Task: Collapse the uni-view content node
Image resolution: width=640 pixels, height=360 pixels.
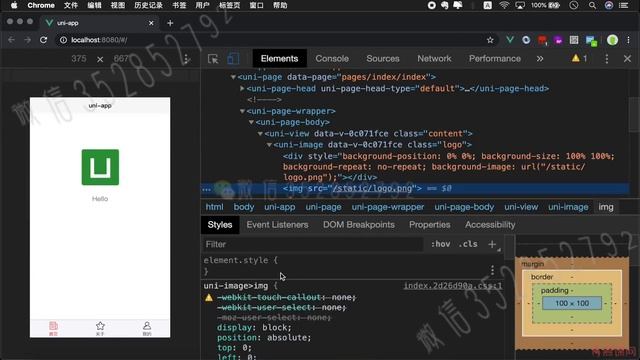Action: click(x=260, y=134)
